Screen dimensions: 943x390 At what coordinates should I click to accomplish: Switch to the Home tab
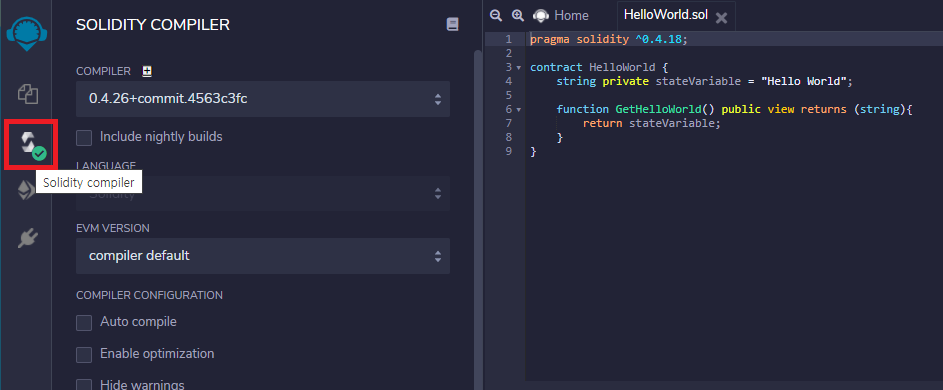pos(571,16)
